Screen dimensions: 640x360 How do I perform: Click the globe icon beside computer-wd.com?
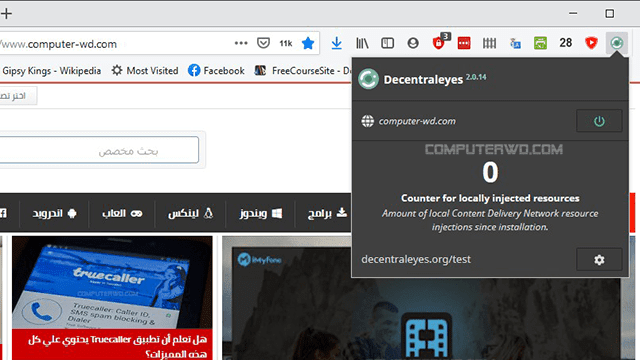pyautogui.click(x=367, y=121)
